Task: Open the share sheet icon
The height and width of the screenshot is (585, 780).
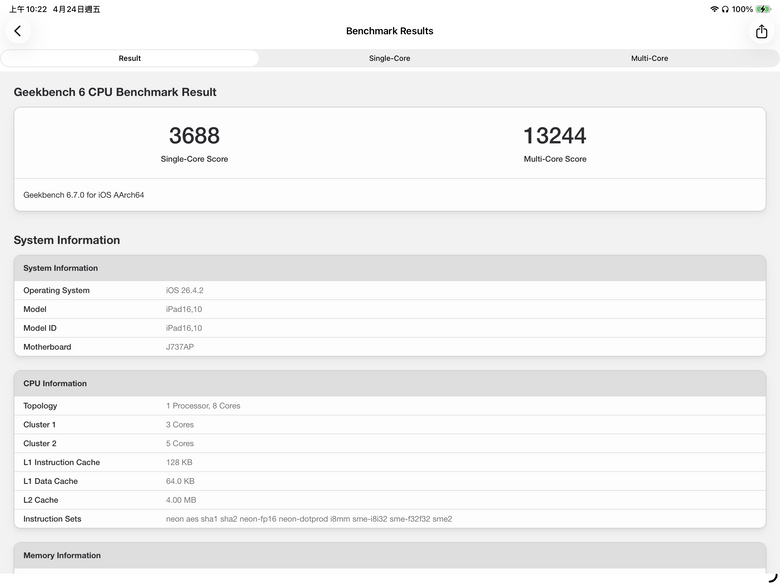Action: click(x=761, y=31)
